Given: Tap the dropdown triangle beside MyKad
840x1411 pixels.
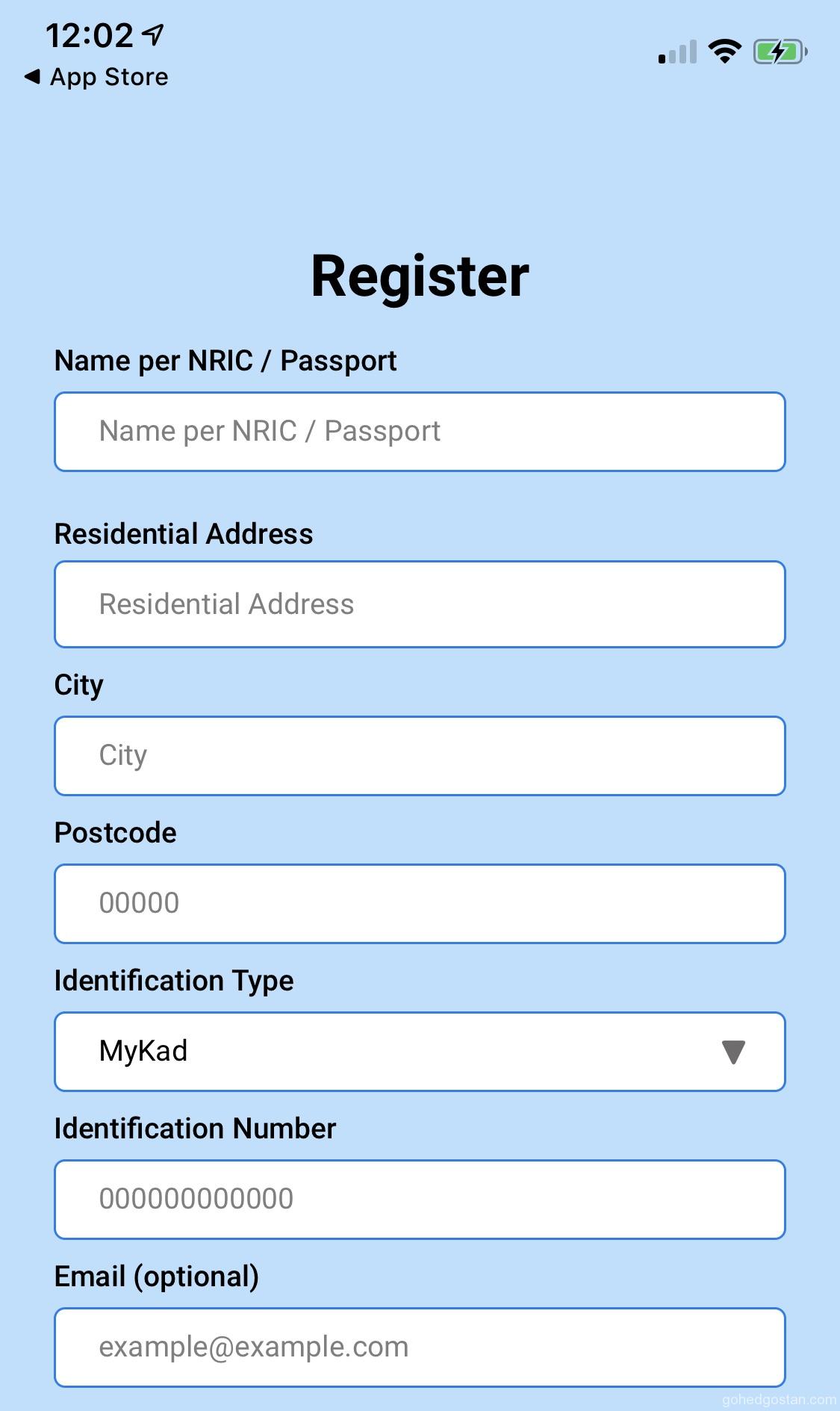Looking at the screenshot, I should tap(733, 1052).
